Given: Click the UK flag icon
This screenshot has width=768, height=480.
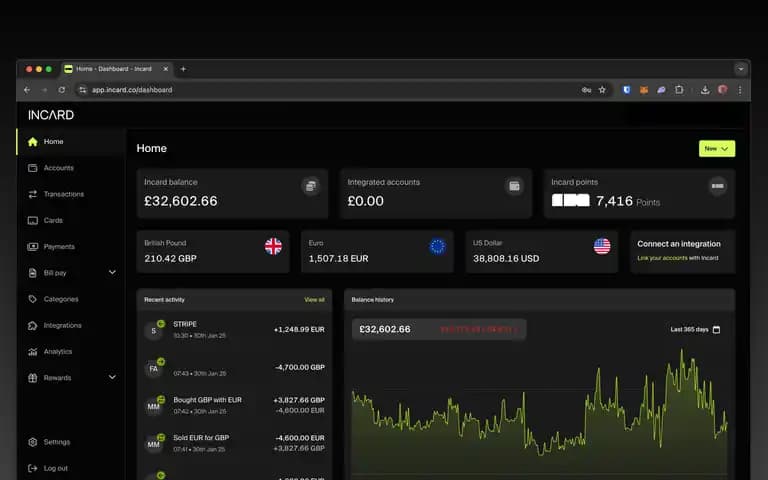Looking at the screenshot, I should click(273, 246).
